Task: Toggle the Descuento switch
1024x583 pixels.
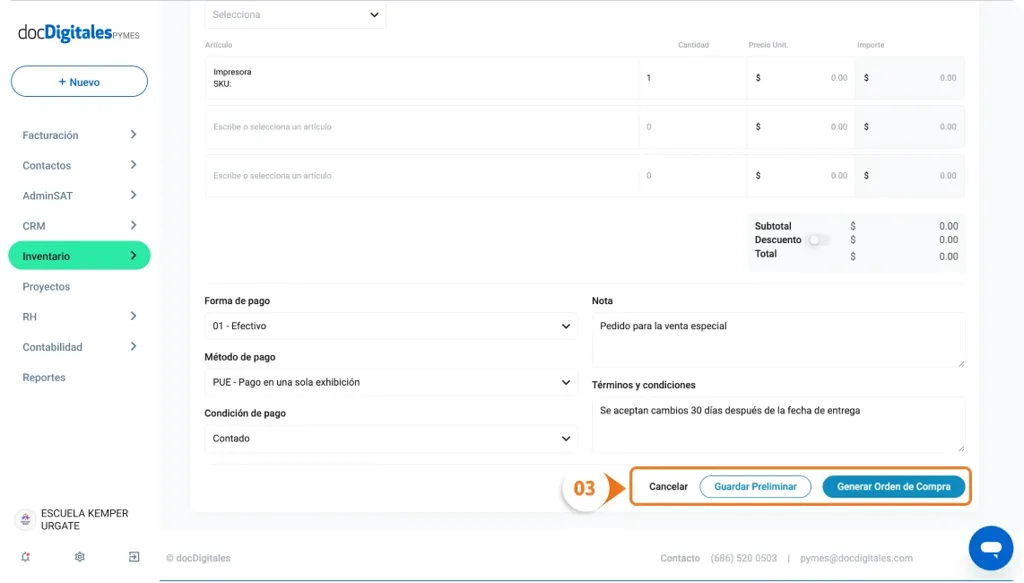Action: 819,240
